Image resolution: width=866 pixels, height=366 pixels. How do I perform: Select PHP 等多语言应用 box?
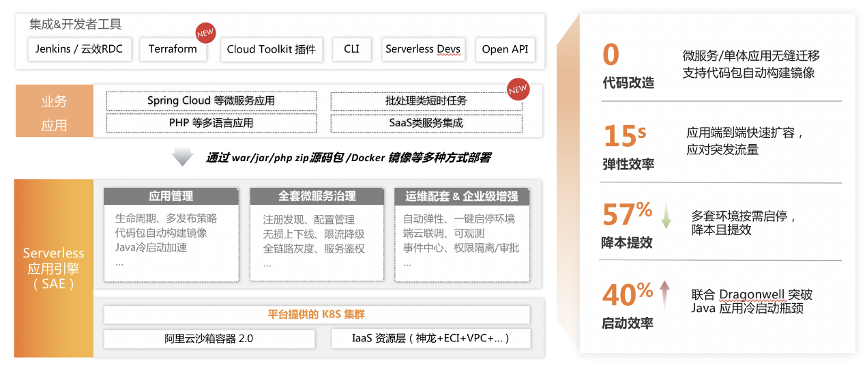pyautogui.click(x=211, y=123)
